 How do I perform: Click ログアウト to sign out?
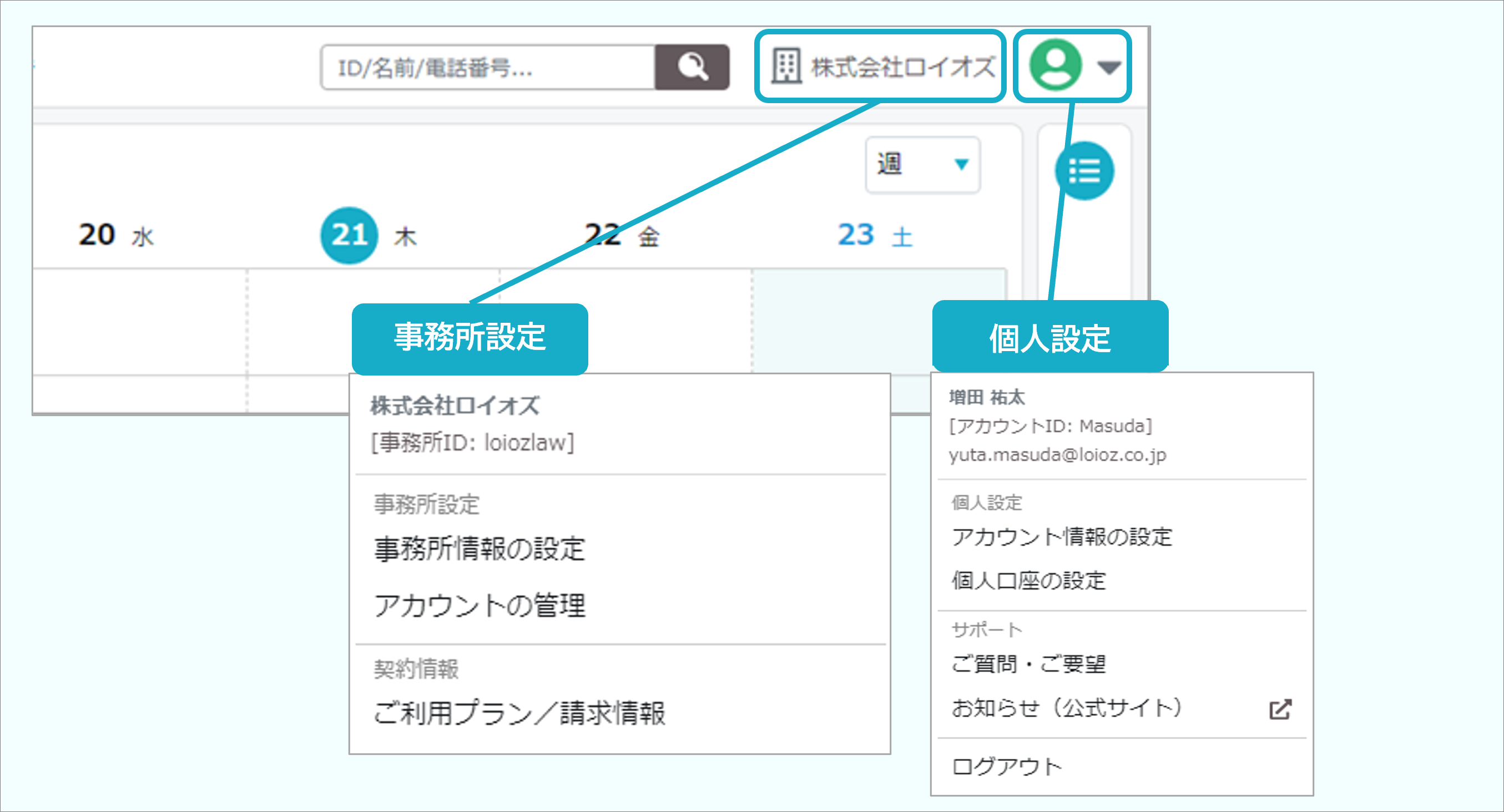coord(1007,767)
